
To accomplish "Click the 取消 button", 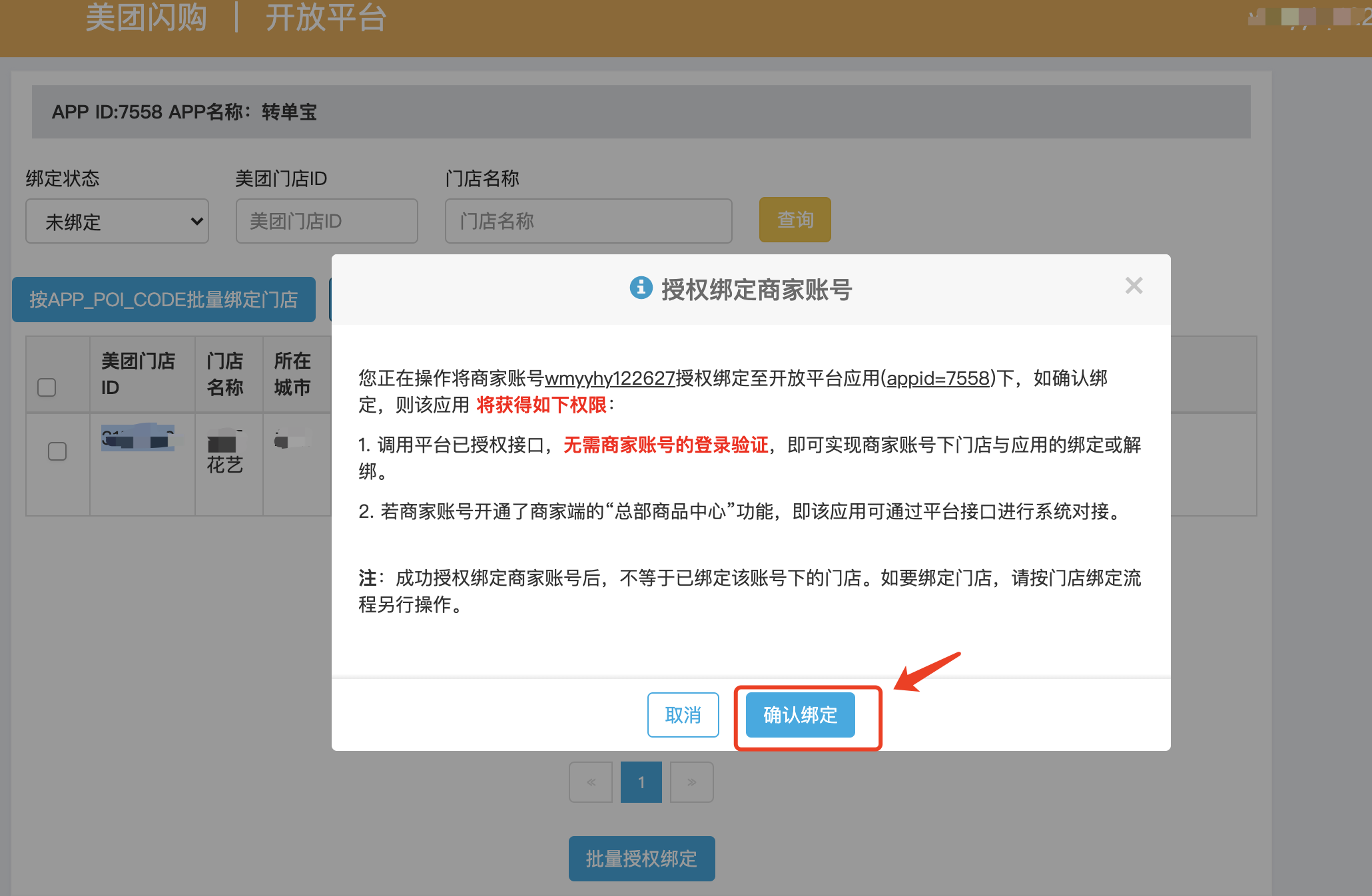I will click(683, 715).
